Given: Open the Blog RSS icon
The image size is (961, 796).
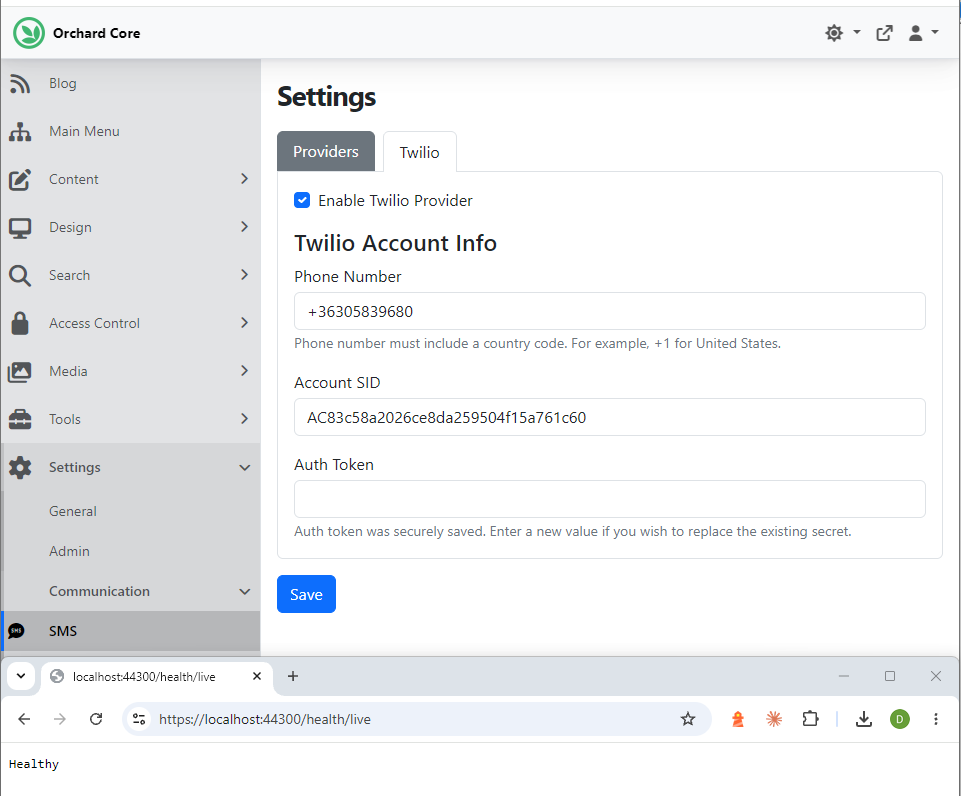Looking at the screenshot, I should tap(20, 84).
